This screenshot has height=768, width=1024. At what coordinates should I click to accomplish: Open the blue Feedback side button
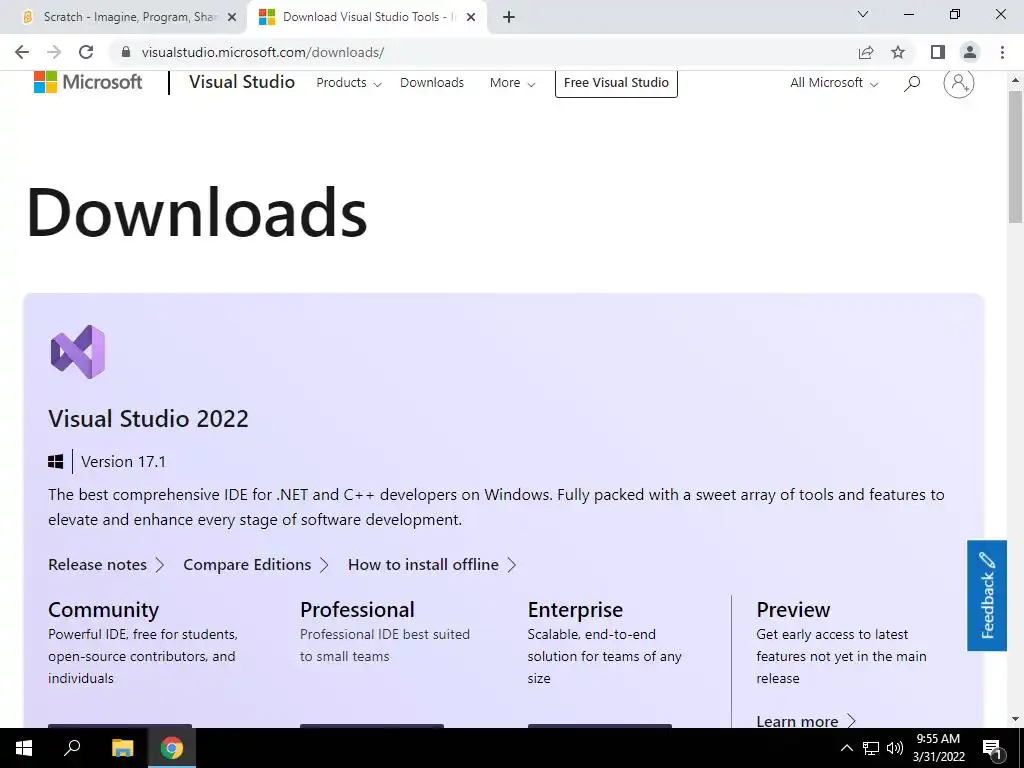987,596
